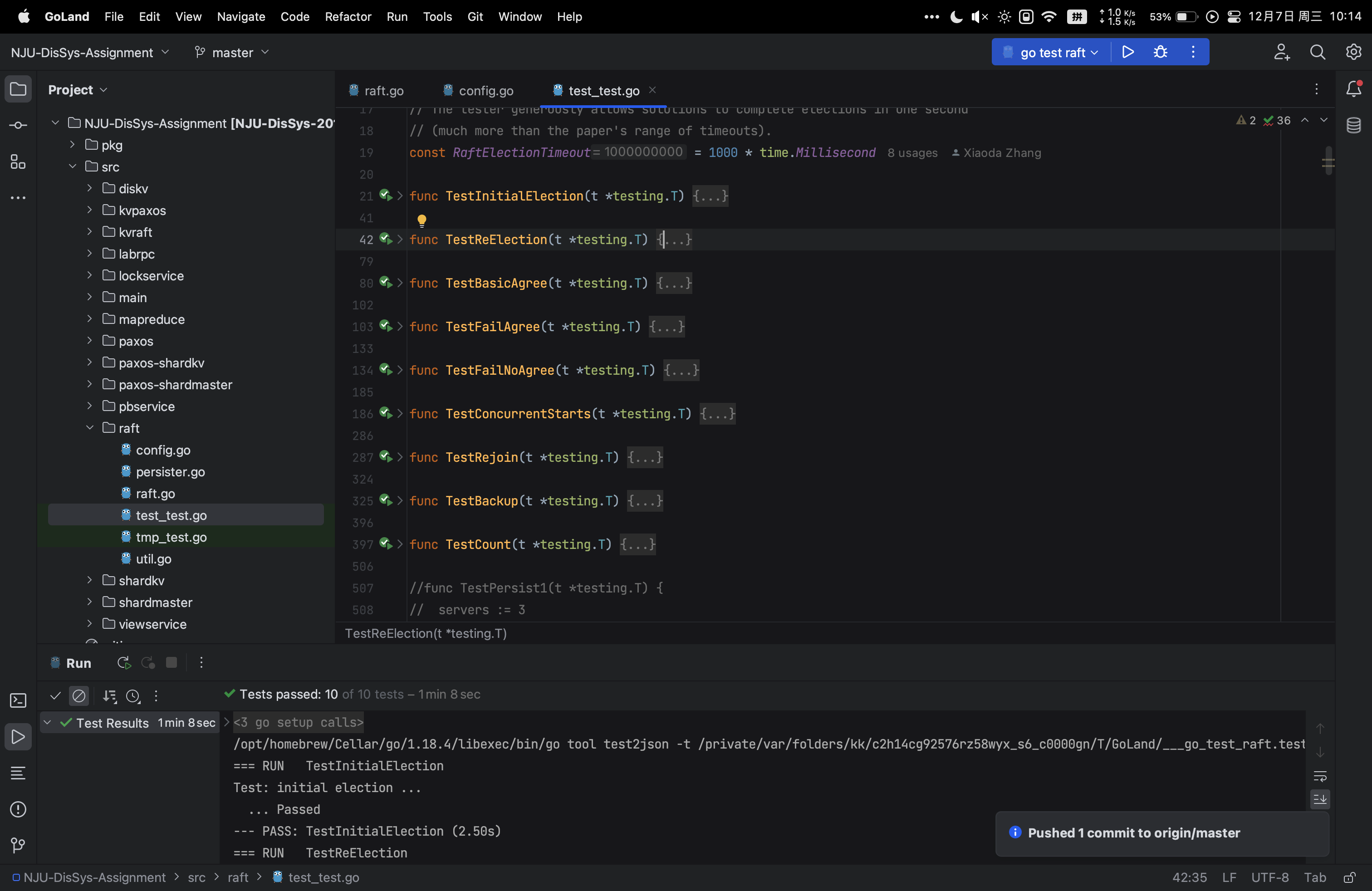Screen dimensions: 1372x891
Task: Click the LF line separator status item
Action: (1229, 877)
